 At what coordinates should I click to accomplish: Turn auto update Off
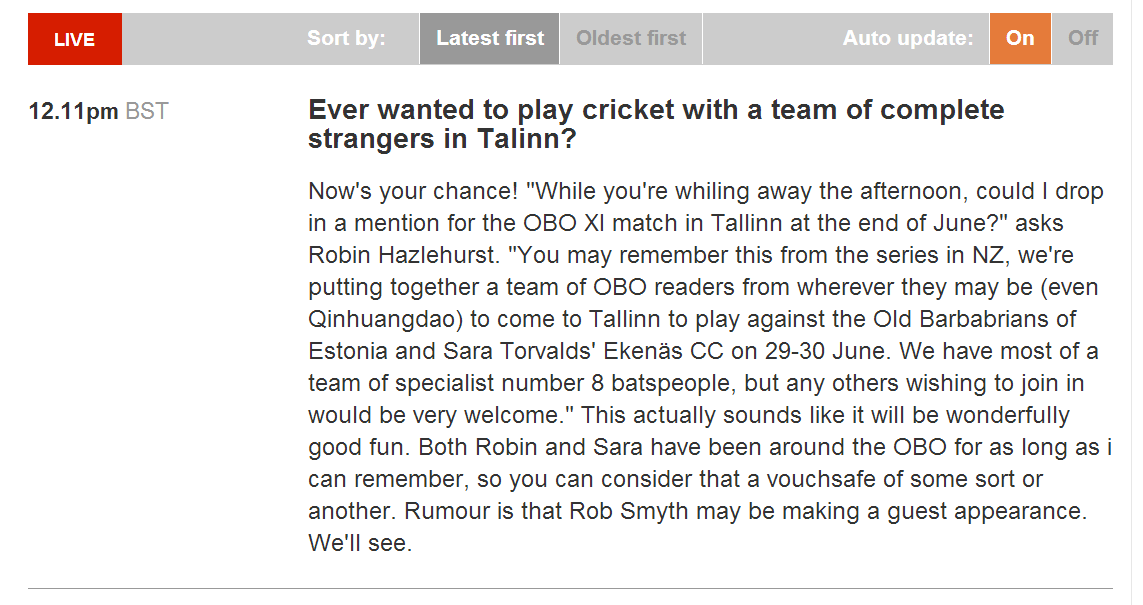click(x=1082, y=39)
